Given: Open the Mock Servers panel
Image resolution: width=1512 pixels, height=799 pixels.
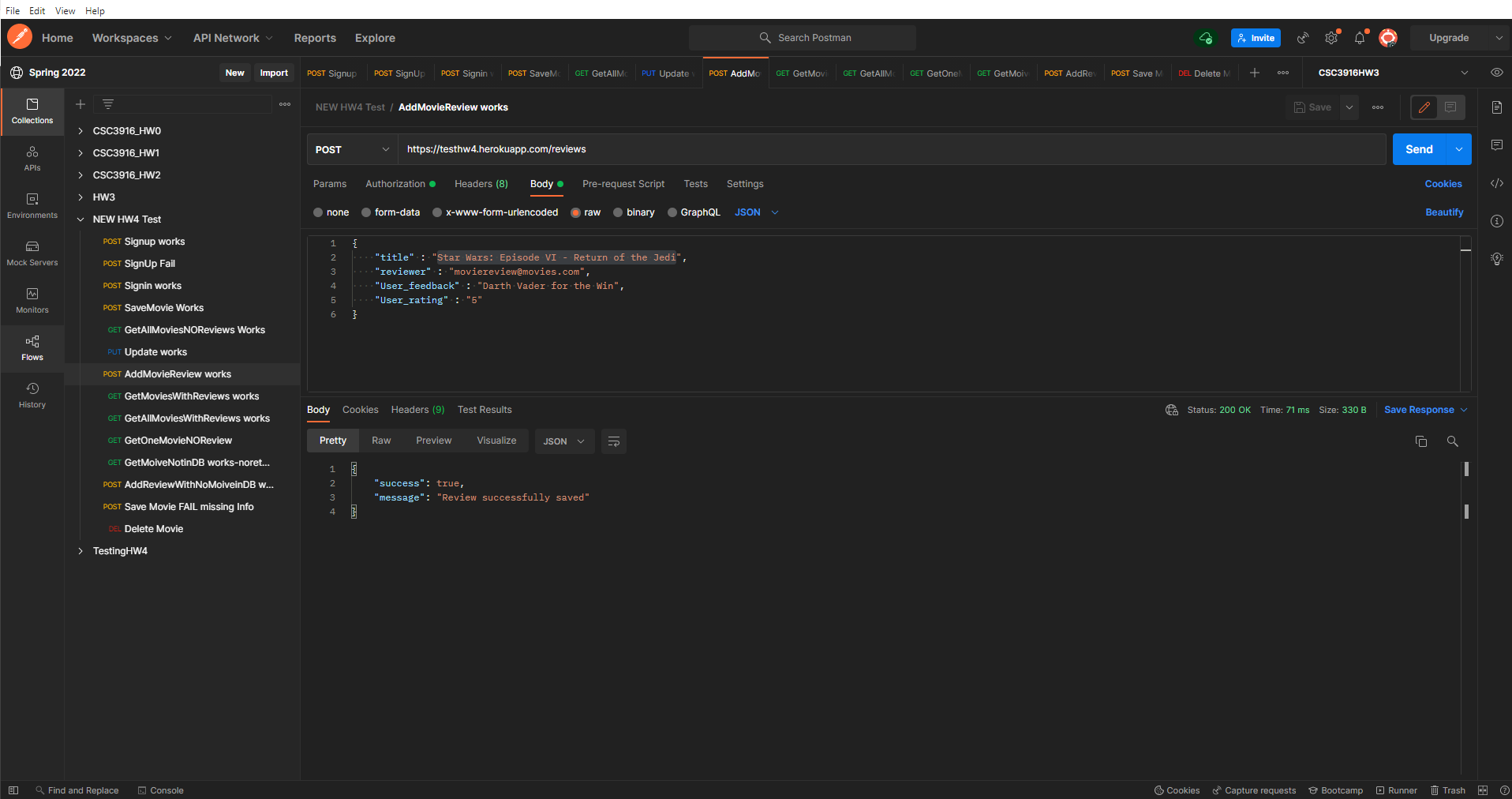Looking at the screenshot, I should point(32,254).
